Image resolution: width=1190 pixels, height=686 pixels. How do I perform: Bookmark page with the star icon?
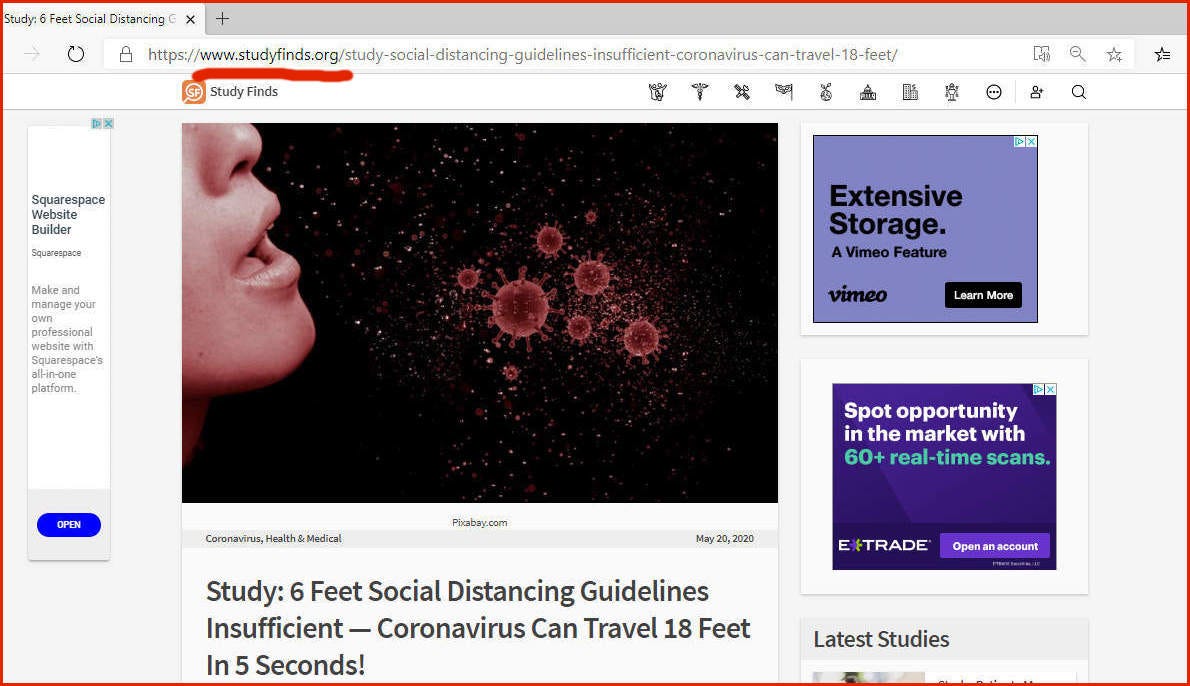[x=1114, y=54]
